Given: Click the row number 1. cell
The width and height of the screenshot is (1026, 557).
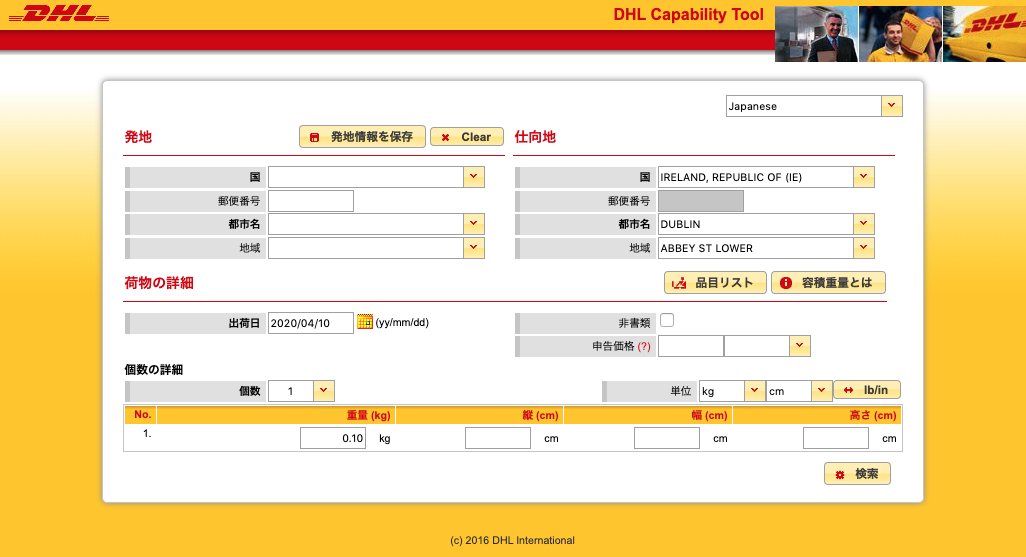Looking at the screenshot, I should pyautogui.click(x=147, y=433).
